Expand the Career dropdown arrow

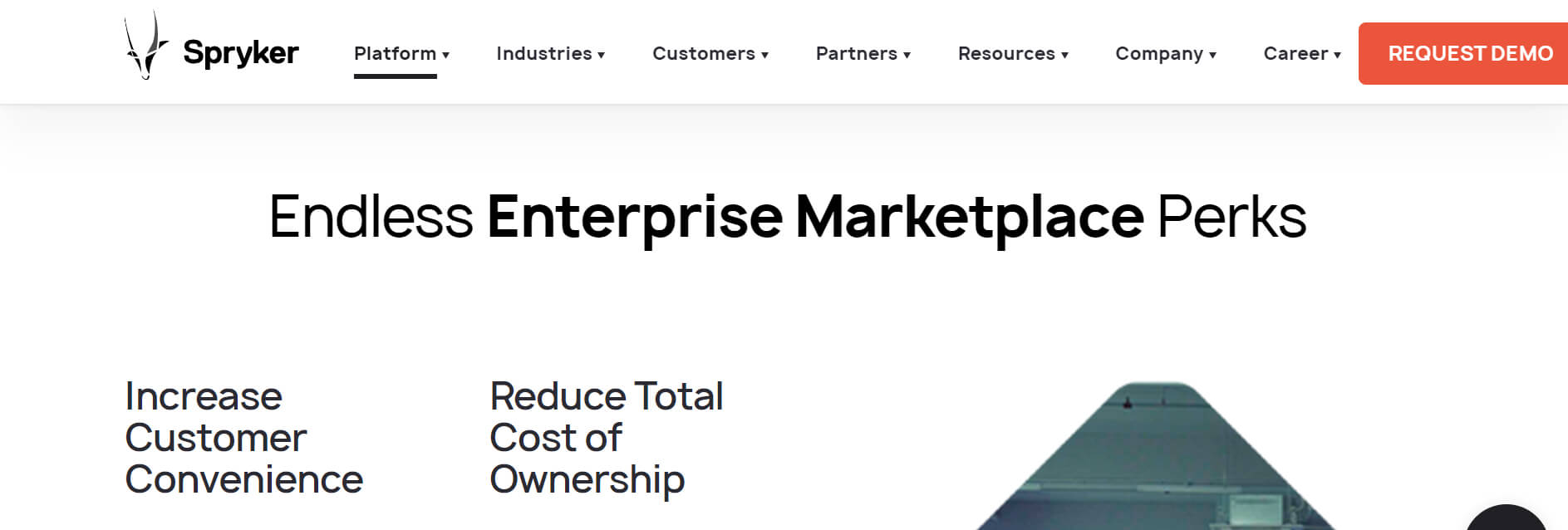(x=1338, y=55)
